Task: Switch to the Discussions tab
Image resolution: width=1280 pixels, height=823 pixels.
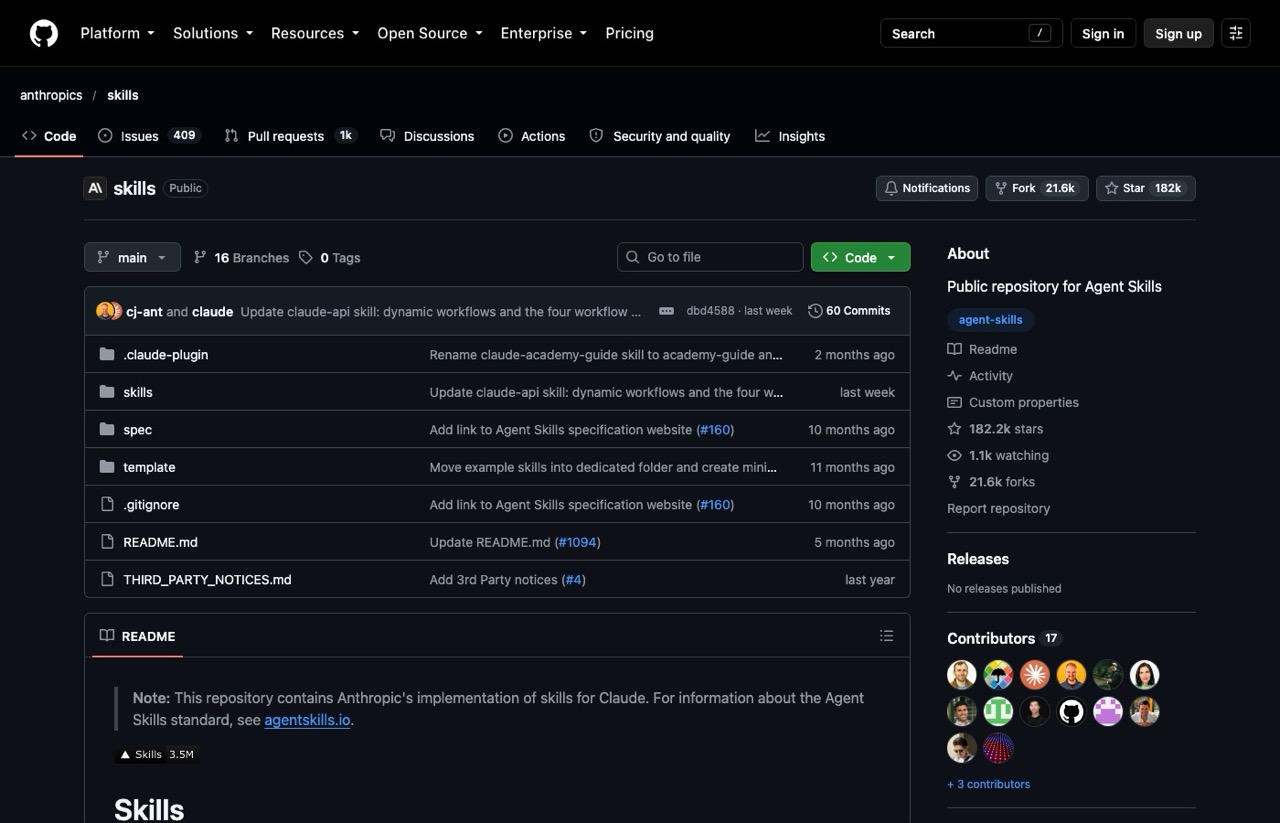Action: (x=427, y=136)
